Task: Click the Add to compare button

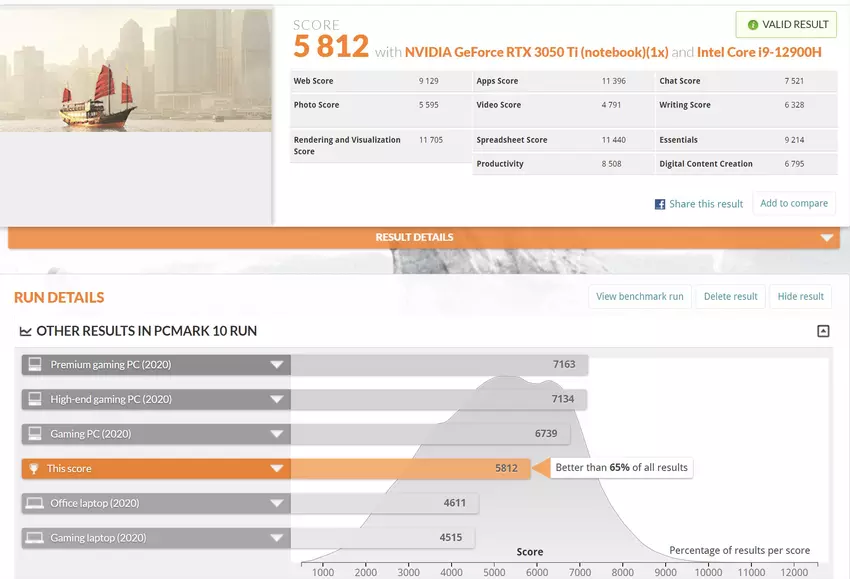Action: click(794, 203)
